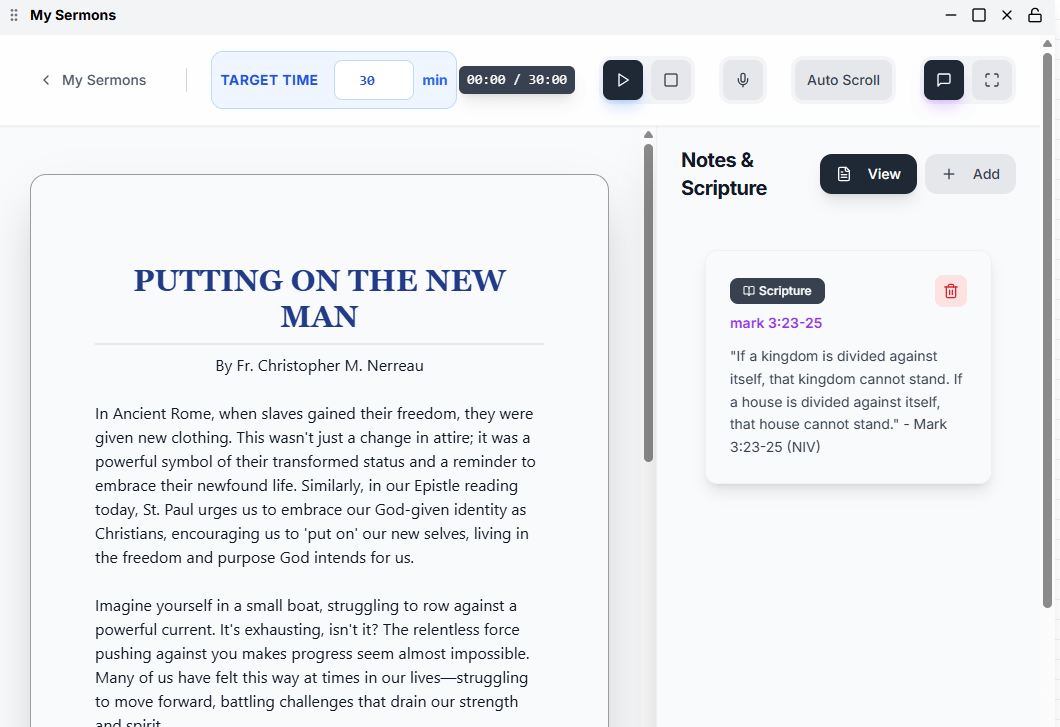The width and height of the screenshot is (1060, 727).
Task: Open the mark 3:23-25 reference link
Action: (x=775, y=323)
